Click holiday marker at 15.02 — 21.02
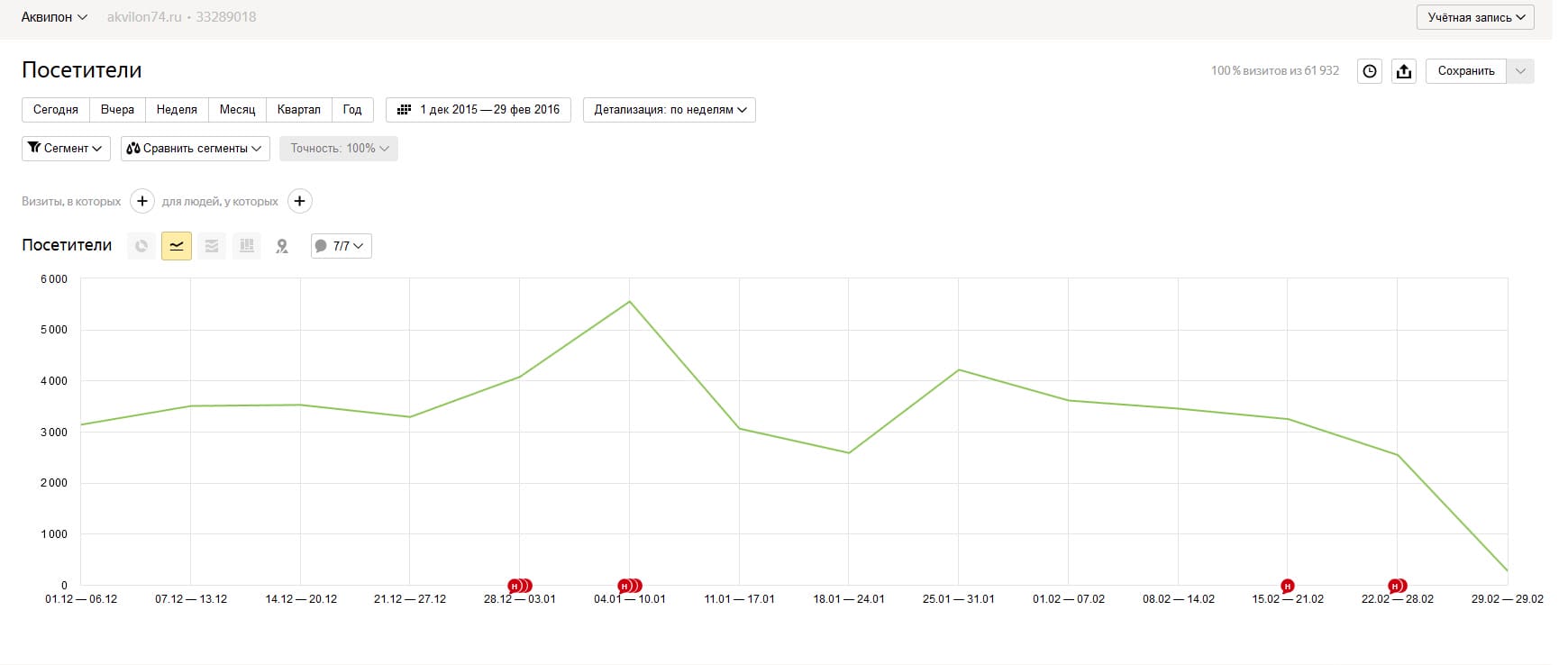The height and width of the screenshot is (665, 1568). [1288, 586]
